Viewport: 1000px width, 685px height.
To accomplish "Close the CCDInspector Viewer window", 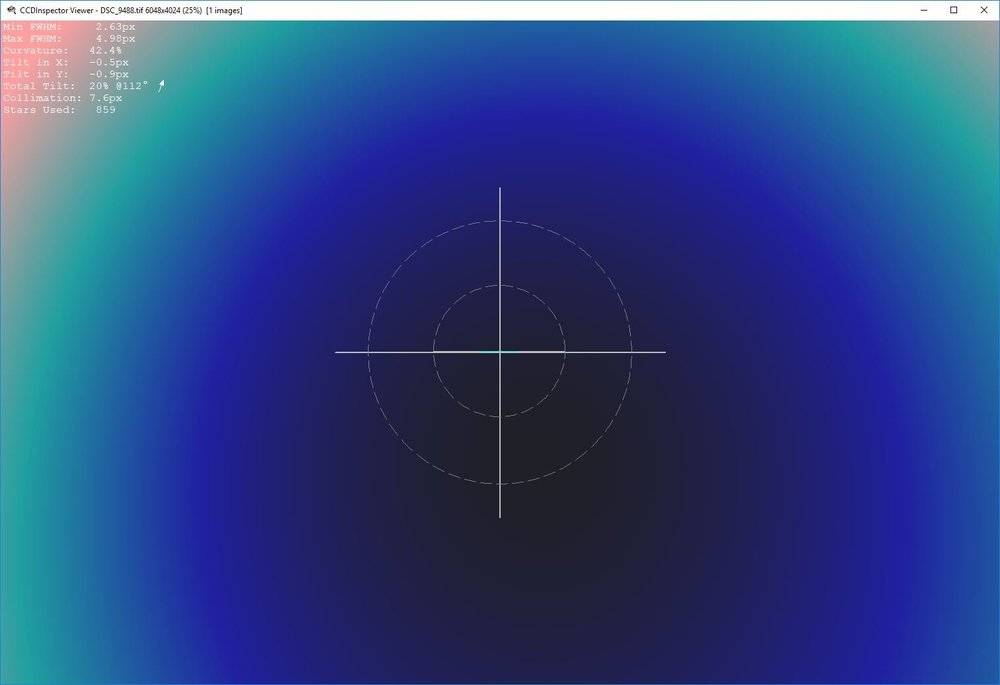I will (x=983, y=10).
